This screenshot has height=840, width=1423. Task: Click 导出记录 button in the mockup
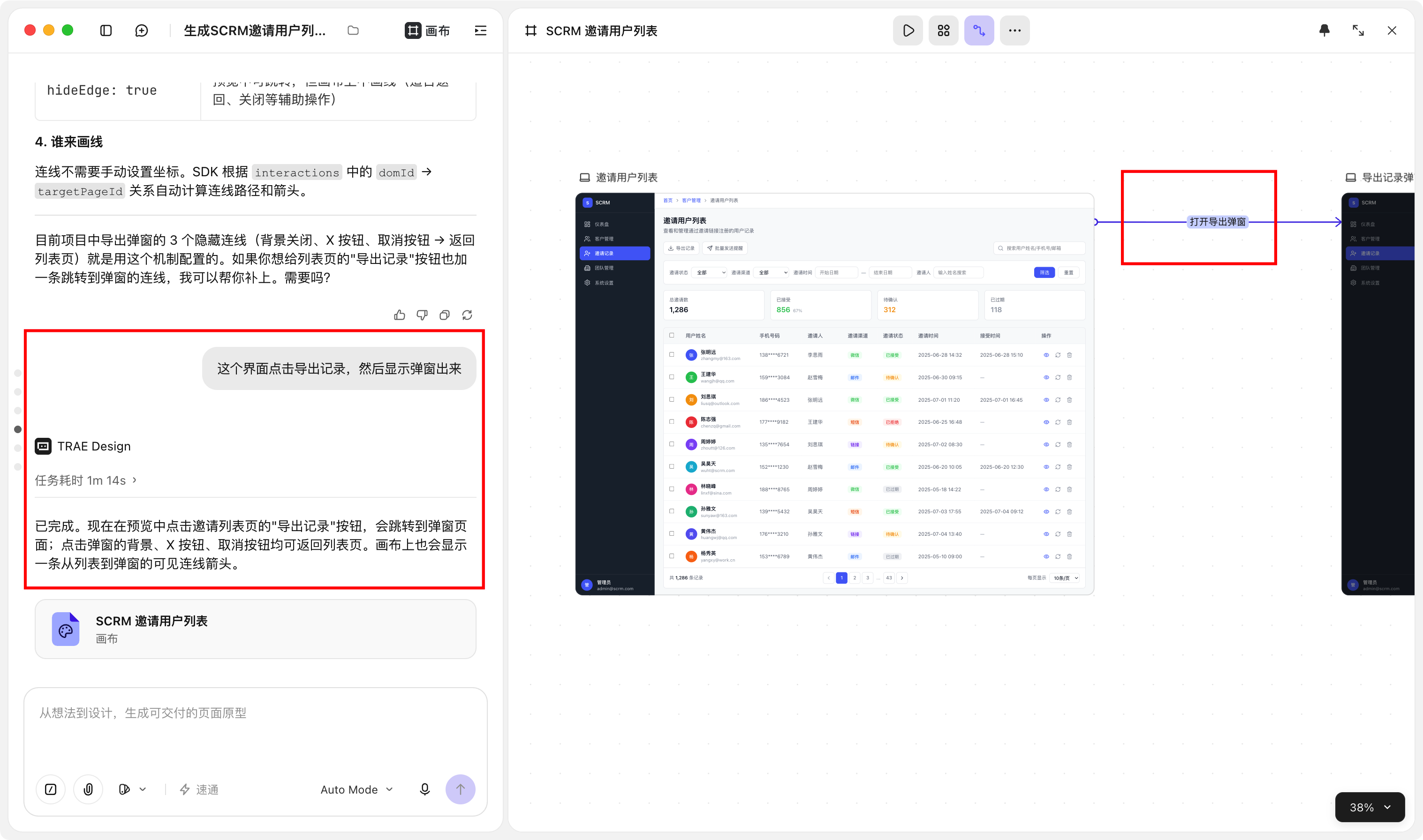[681, 248]
